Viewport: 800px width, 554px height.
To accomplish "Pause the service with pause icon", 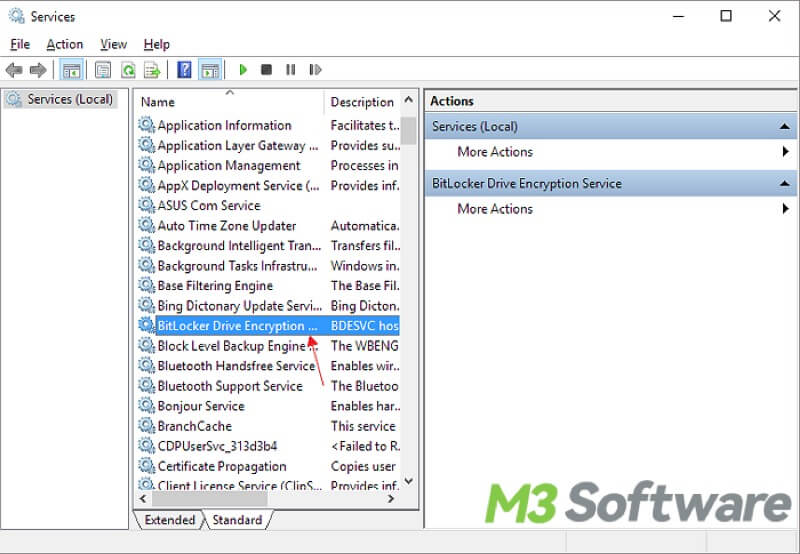I will pyautogui.click(x=290, y=69).
